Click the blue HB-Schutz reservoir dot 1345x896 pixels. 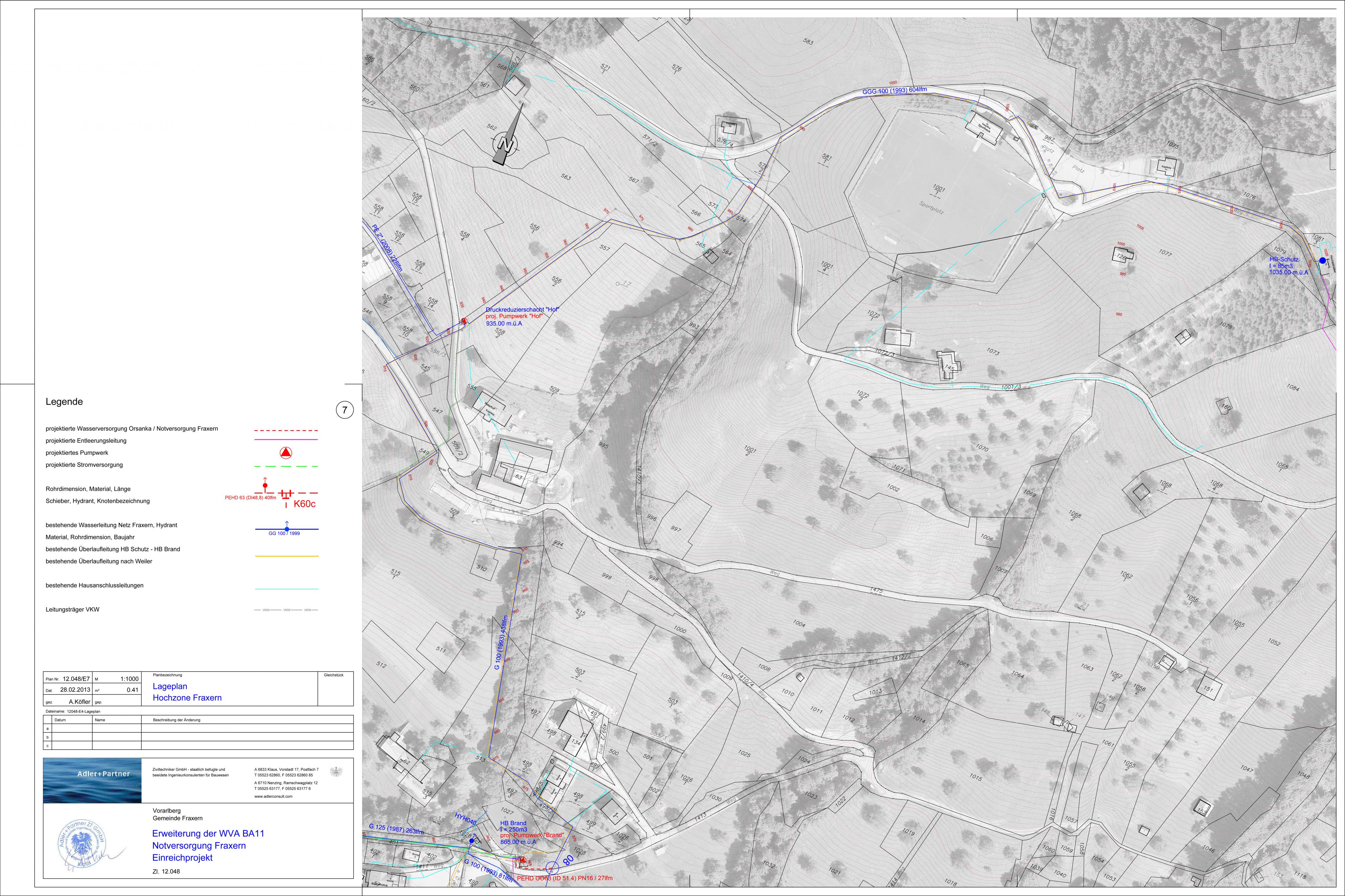[x=1322, y=261]
